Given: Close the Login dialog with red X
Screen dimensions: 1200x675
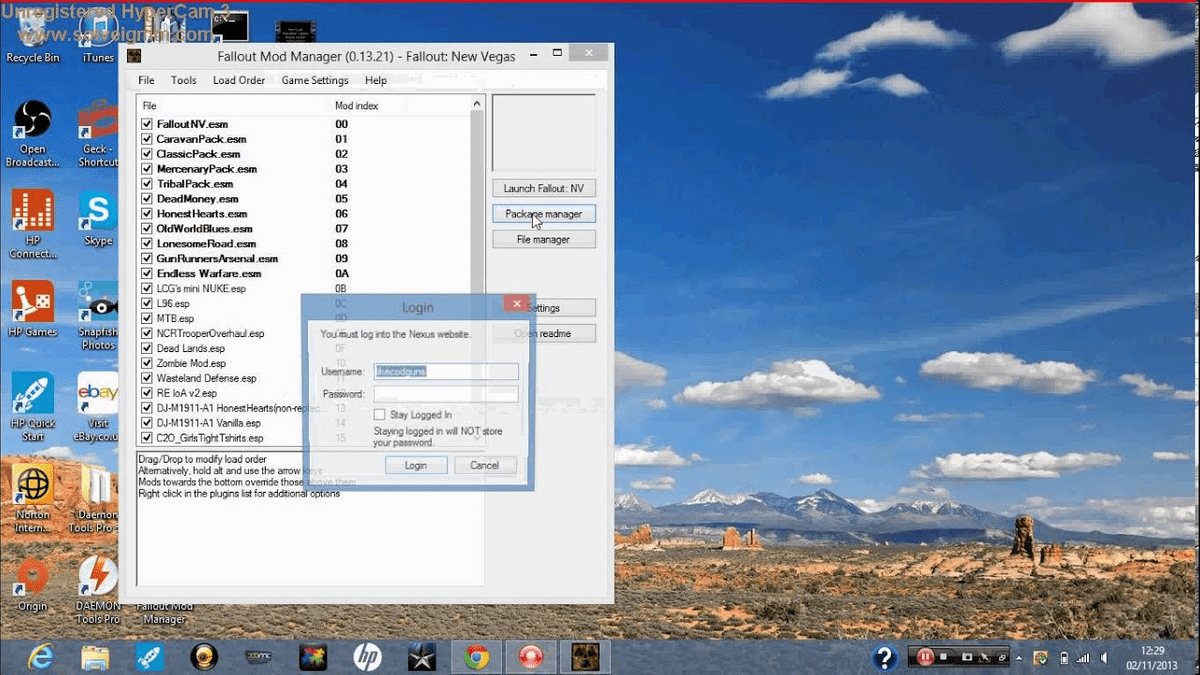Looking at the screenshot, I should pos(516,303).
